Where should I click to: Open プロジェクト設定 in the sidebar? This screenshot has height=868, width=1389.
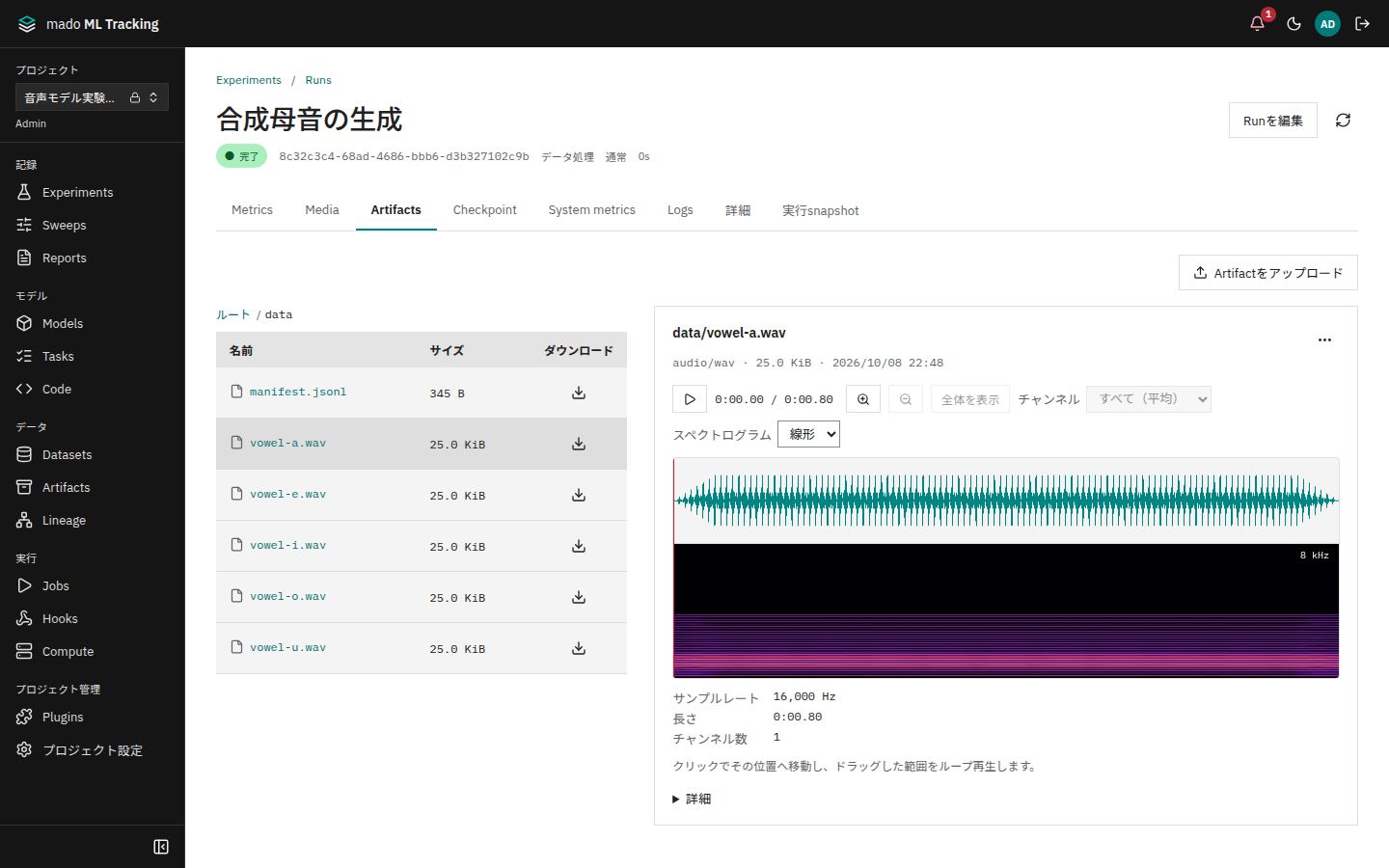point(93,750)
